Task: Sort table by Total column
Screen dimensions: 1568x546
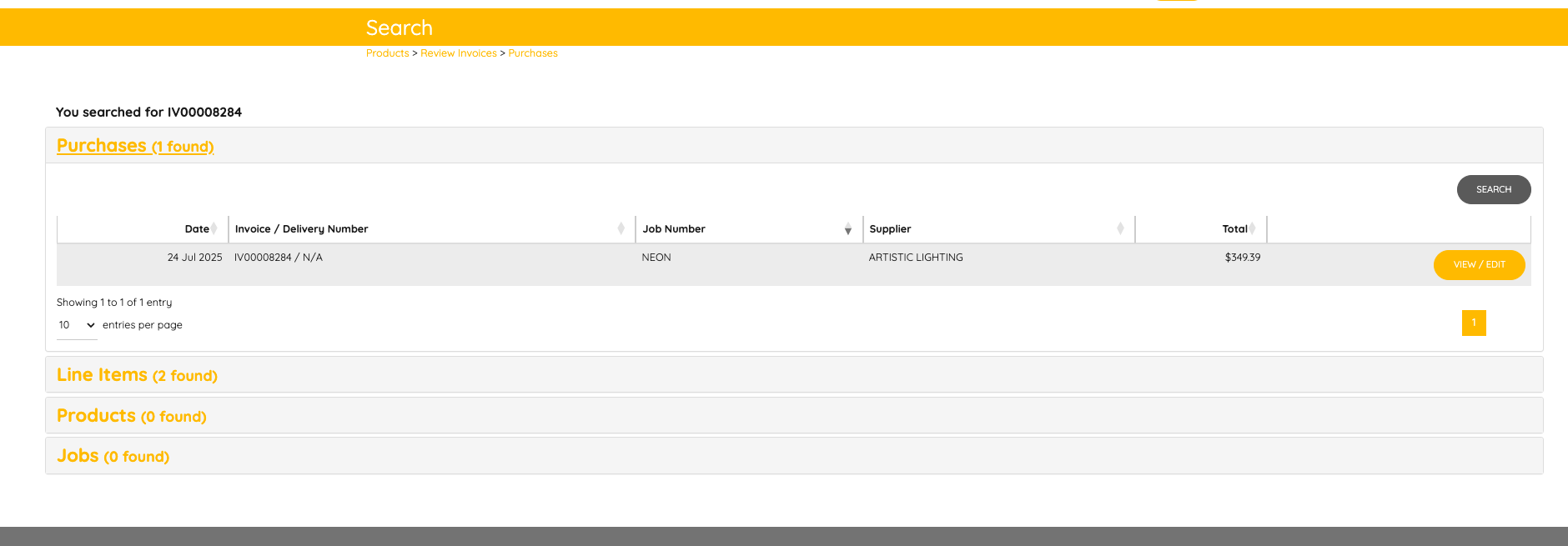Action: 1201,229
